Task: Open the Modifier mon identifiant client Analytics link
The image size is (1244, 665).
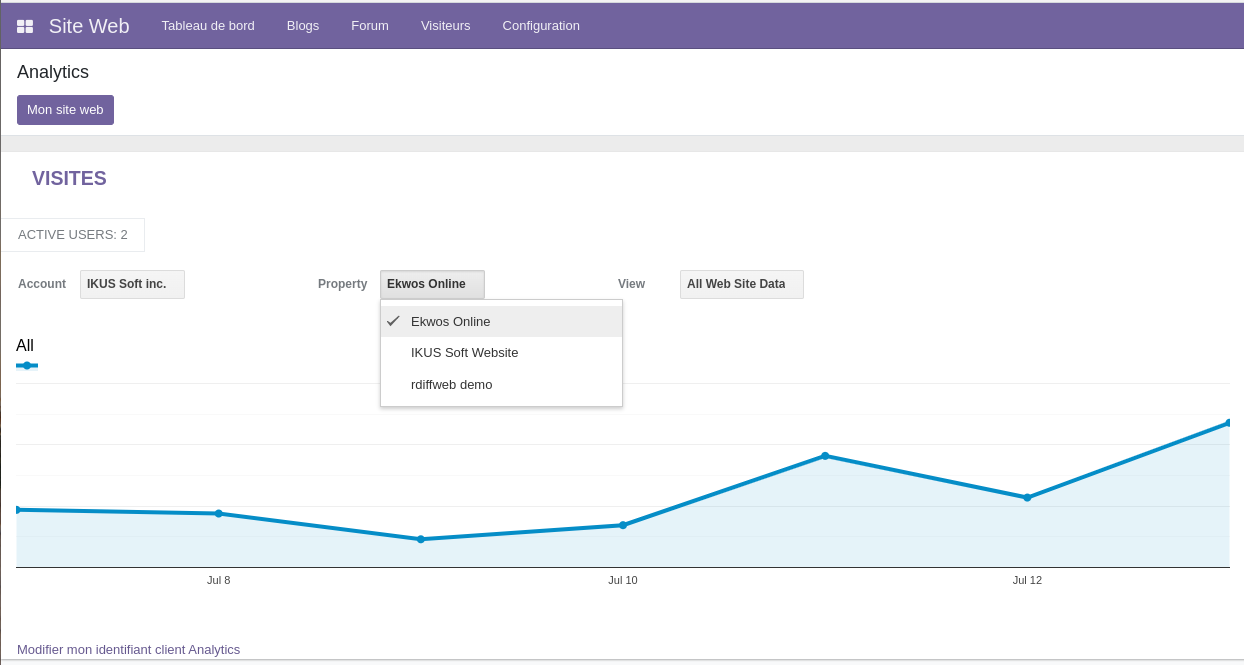Action: pyautogui.click(x=128, y=649)
